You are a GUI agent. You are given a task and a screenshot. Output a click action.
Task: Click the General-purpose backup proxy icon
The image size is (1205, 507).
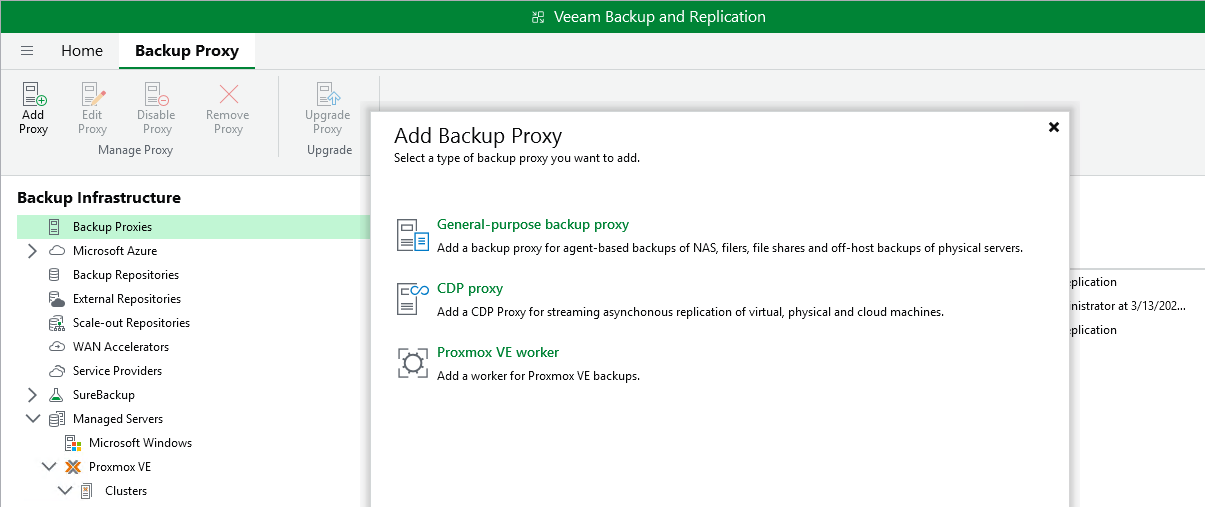(413, 235)
